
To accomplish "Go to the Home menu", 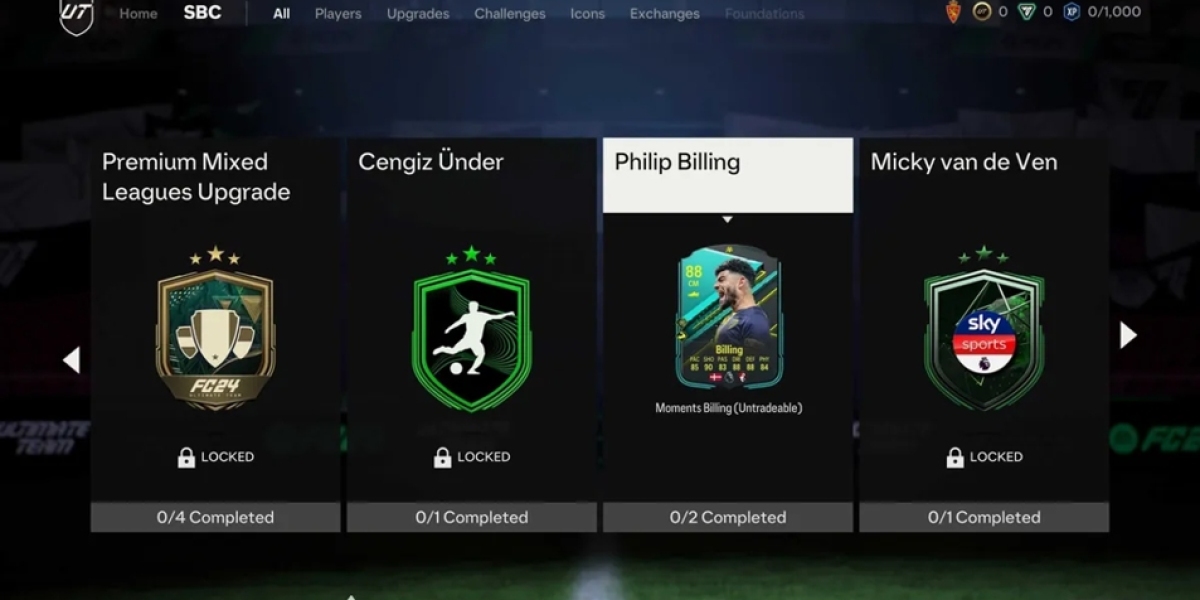I will [x=138, y=14].
